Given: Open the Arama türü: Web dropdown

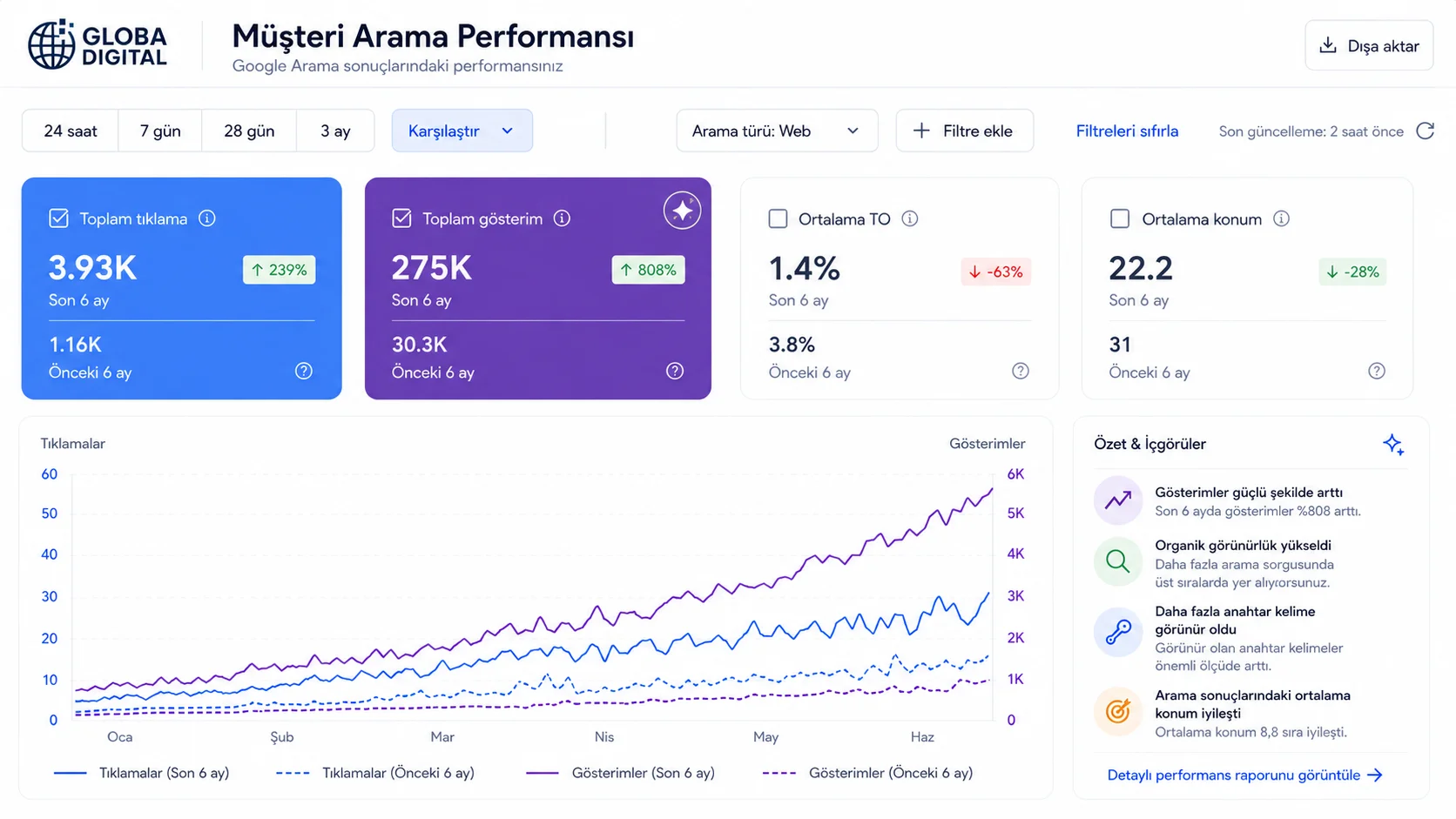Looking at the screenshot, I should [777, 131].
